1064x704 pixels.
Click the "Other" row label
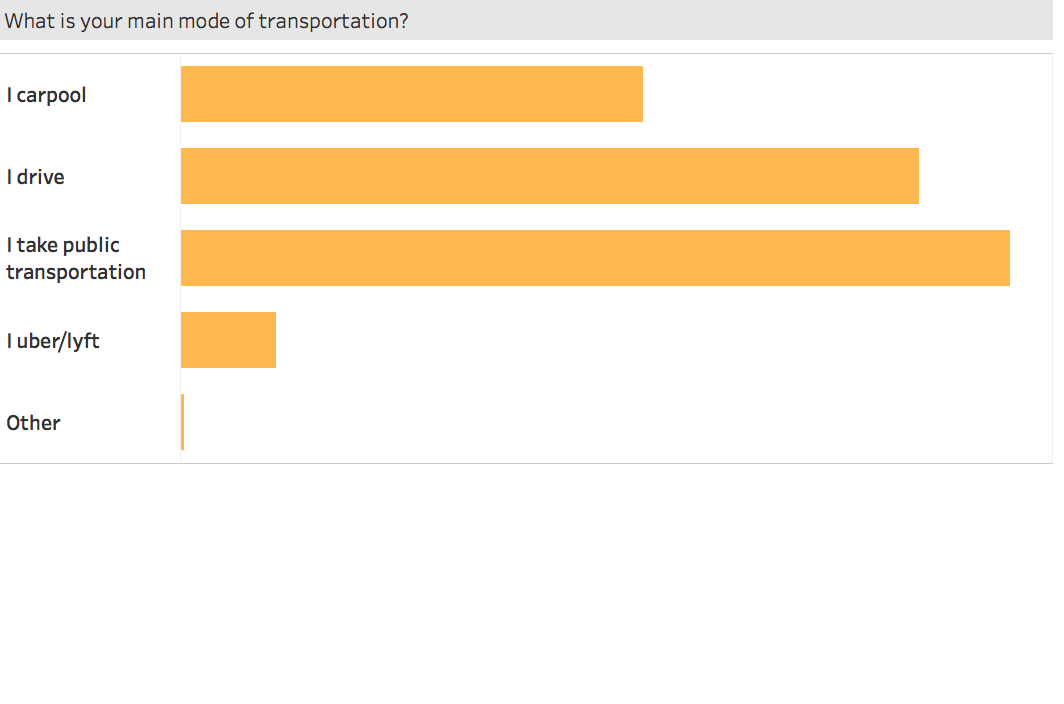tap(34, 423)
